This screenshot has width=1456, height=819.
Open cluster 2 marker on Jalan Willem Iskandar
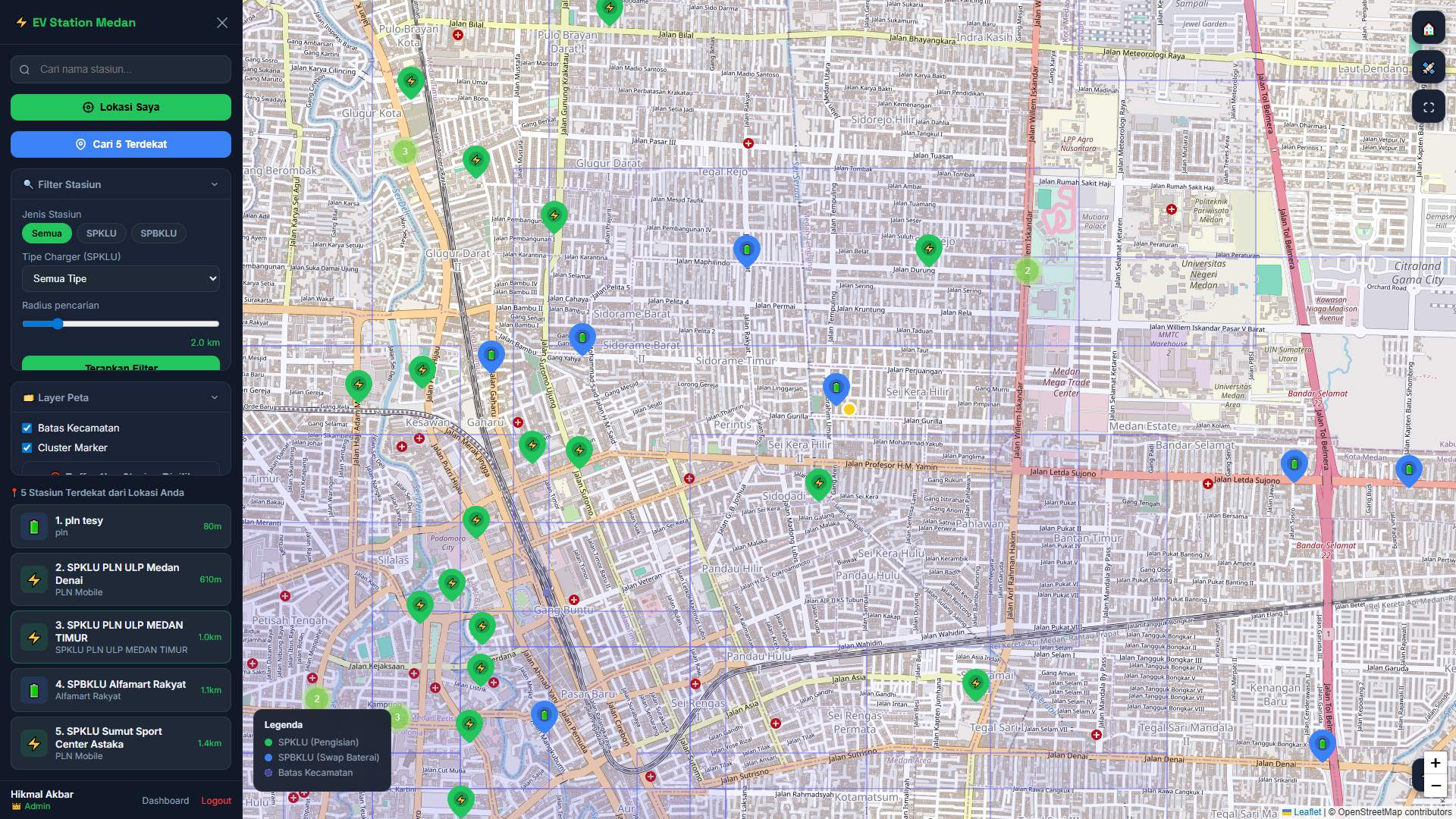click(x=1028, y=270)
